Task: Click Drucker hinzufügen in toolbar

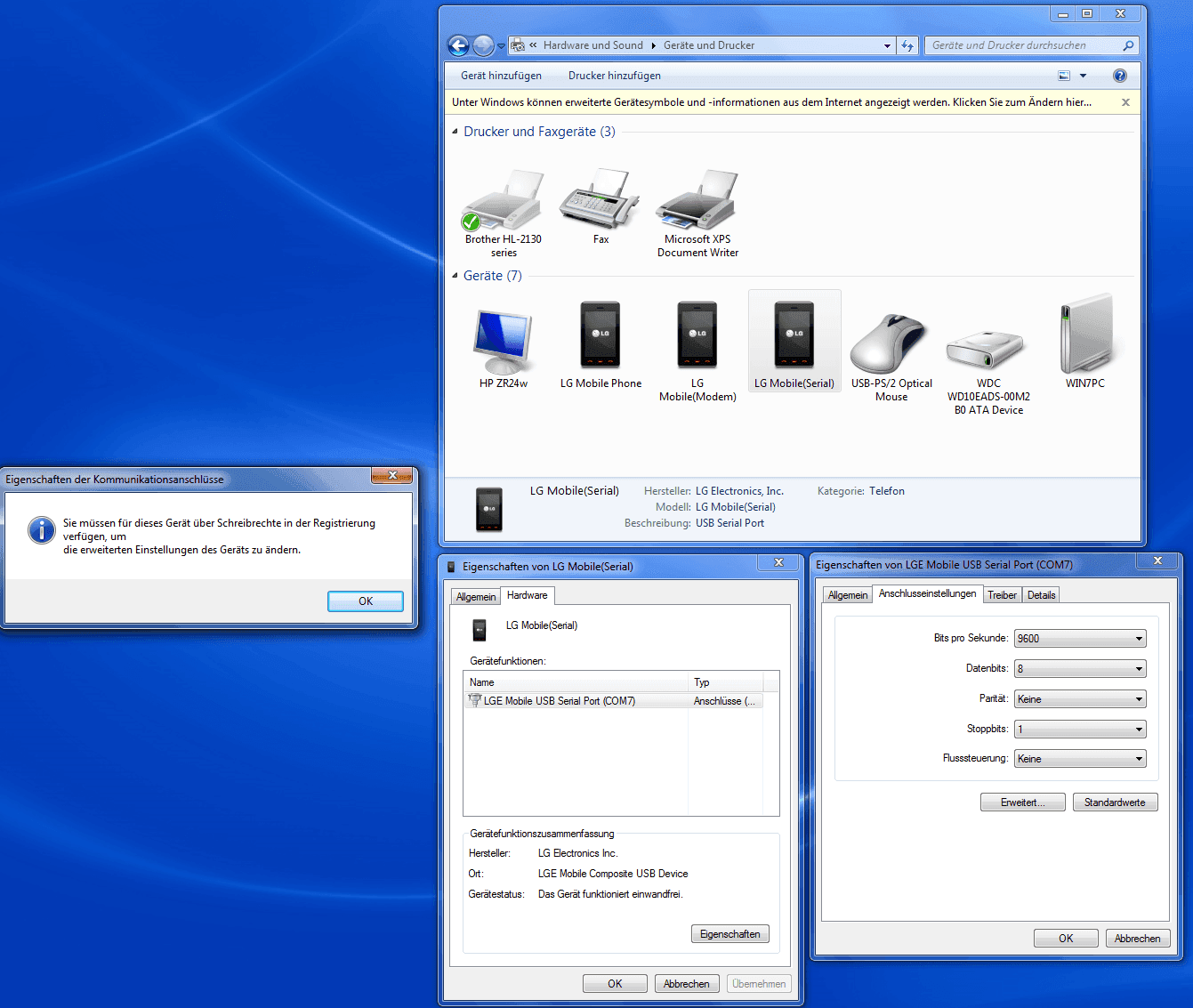Action: pyautogui.click(x=615, y=76)
